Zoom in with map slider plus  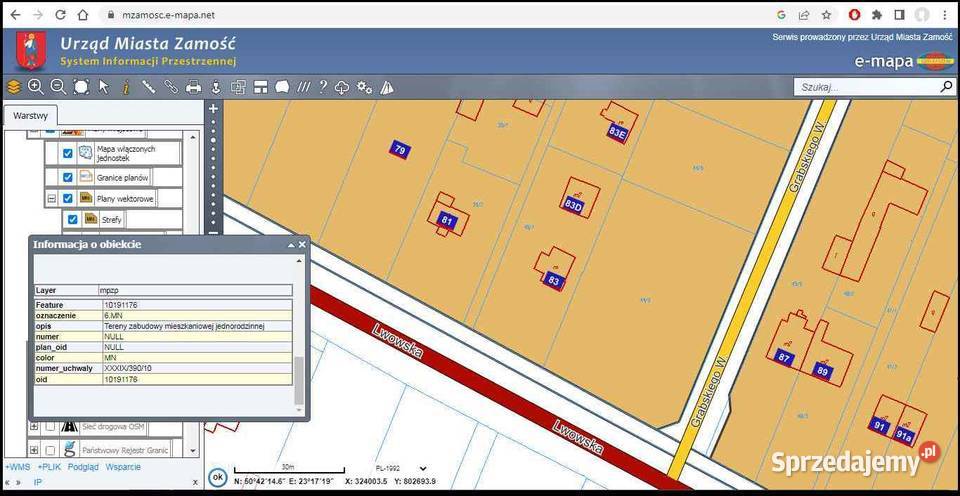pos(213,109)
